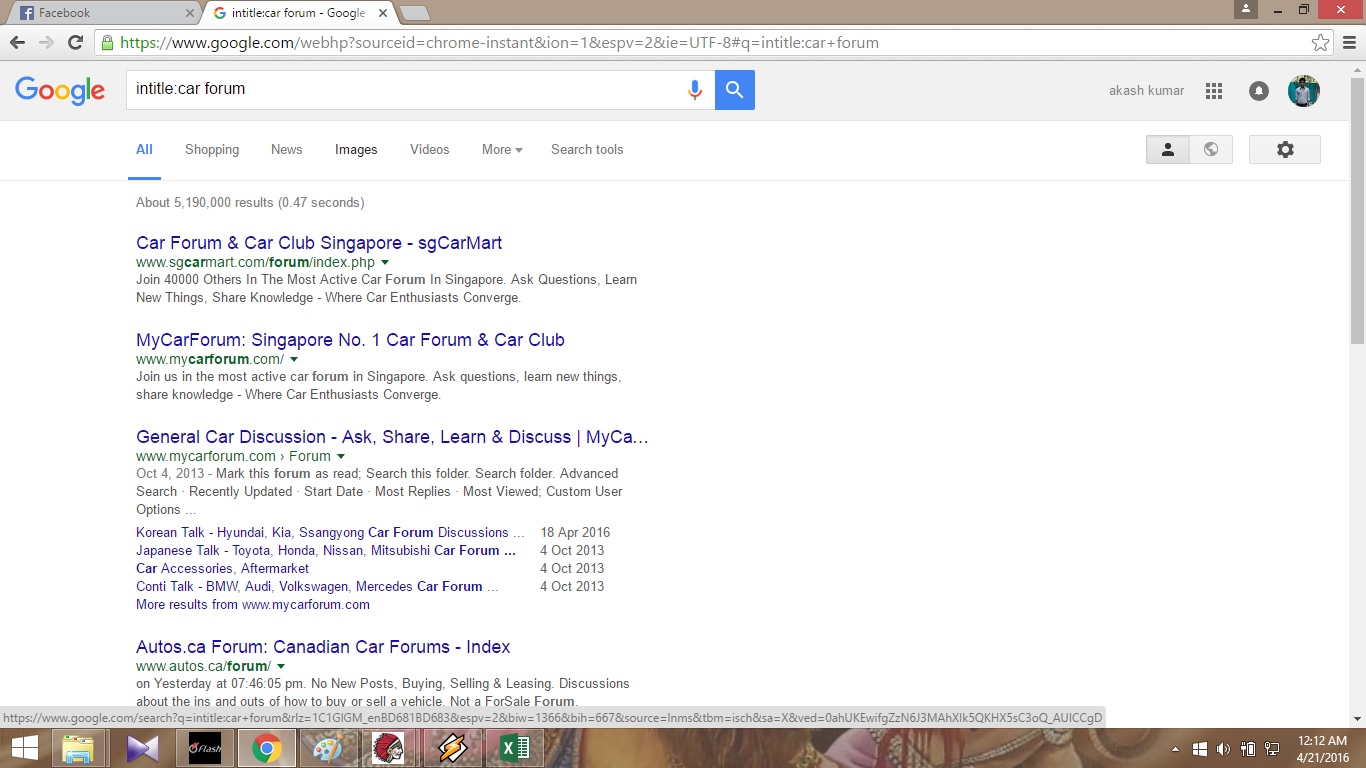Open Korean Talk sitelink
Screen dimensions: 1366x768
[x=329, y=532]
